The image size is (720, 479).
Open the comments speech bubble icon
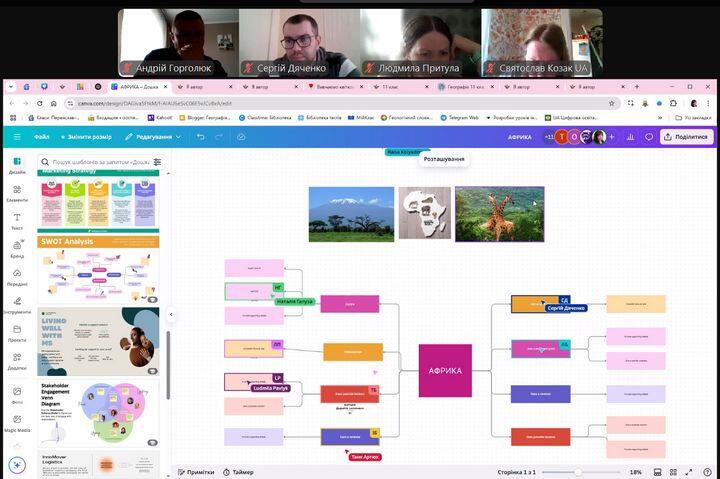[x=649, y=137]
